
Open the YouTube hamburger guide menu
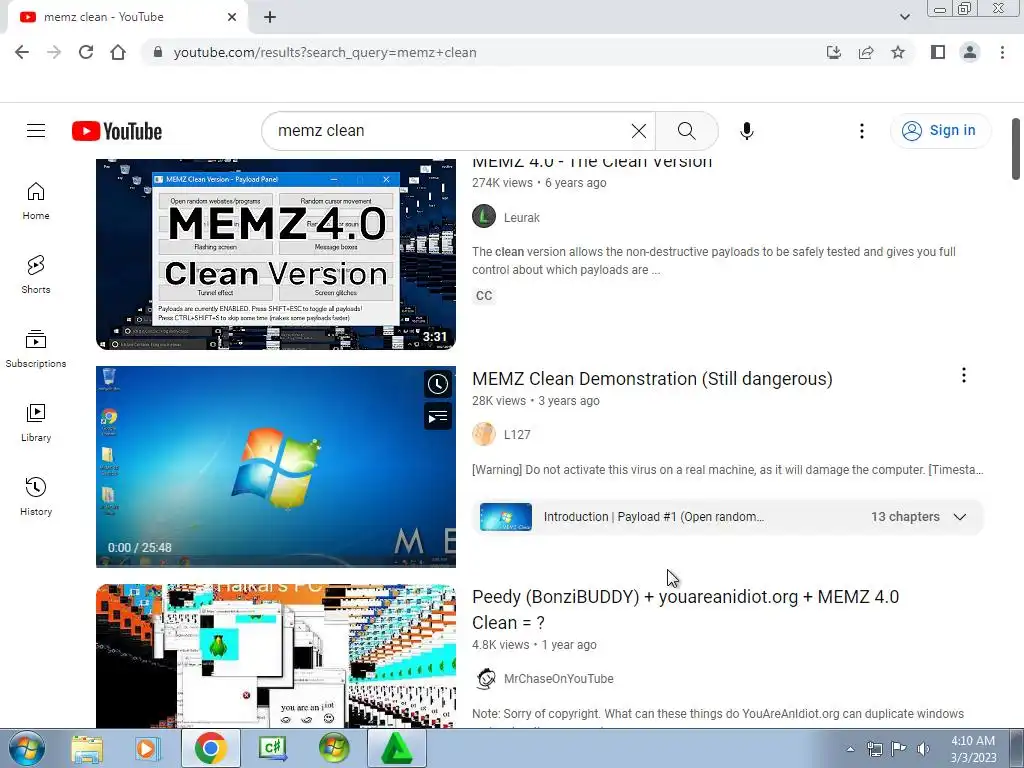36,131
